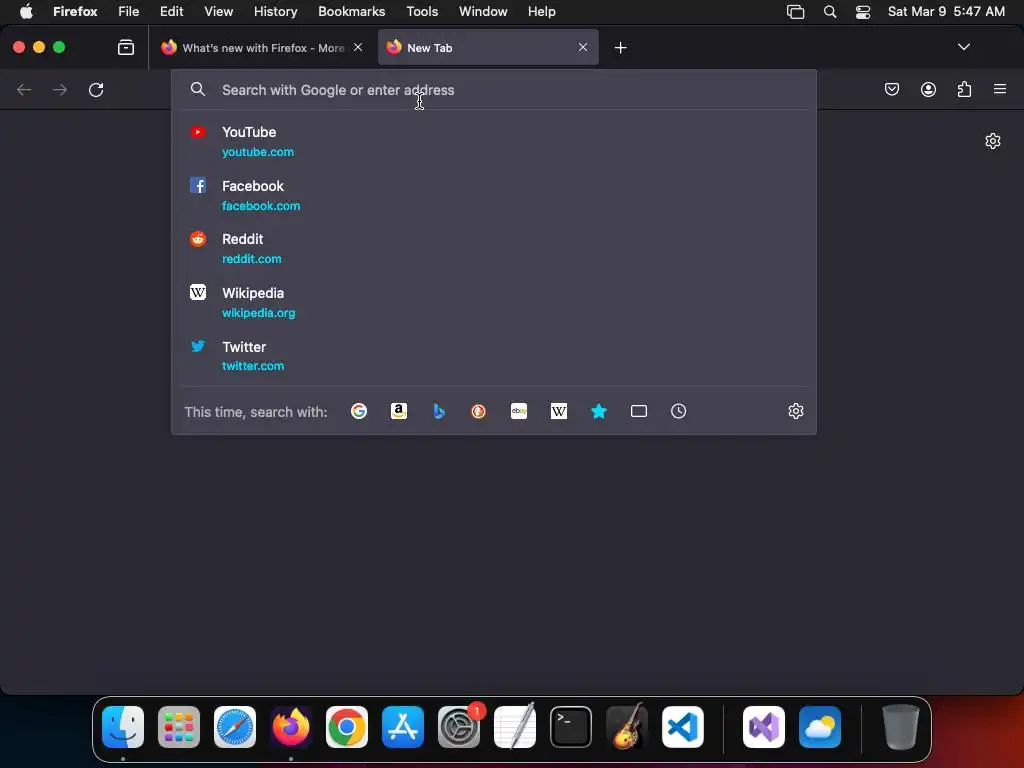Search this time with Google icon
The image size is (1024, 768).
point(359,411)
